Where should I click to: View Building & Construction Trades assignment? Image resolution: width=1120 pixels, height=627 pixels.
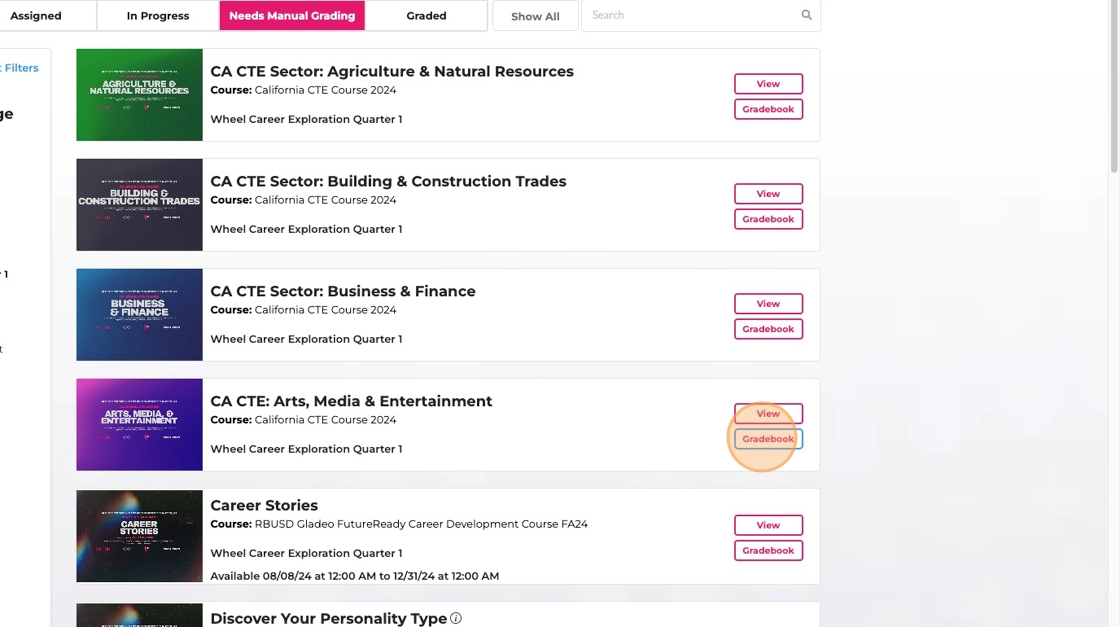tap(769, 194)
